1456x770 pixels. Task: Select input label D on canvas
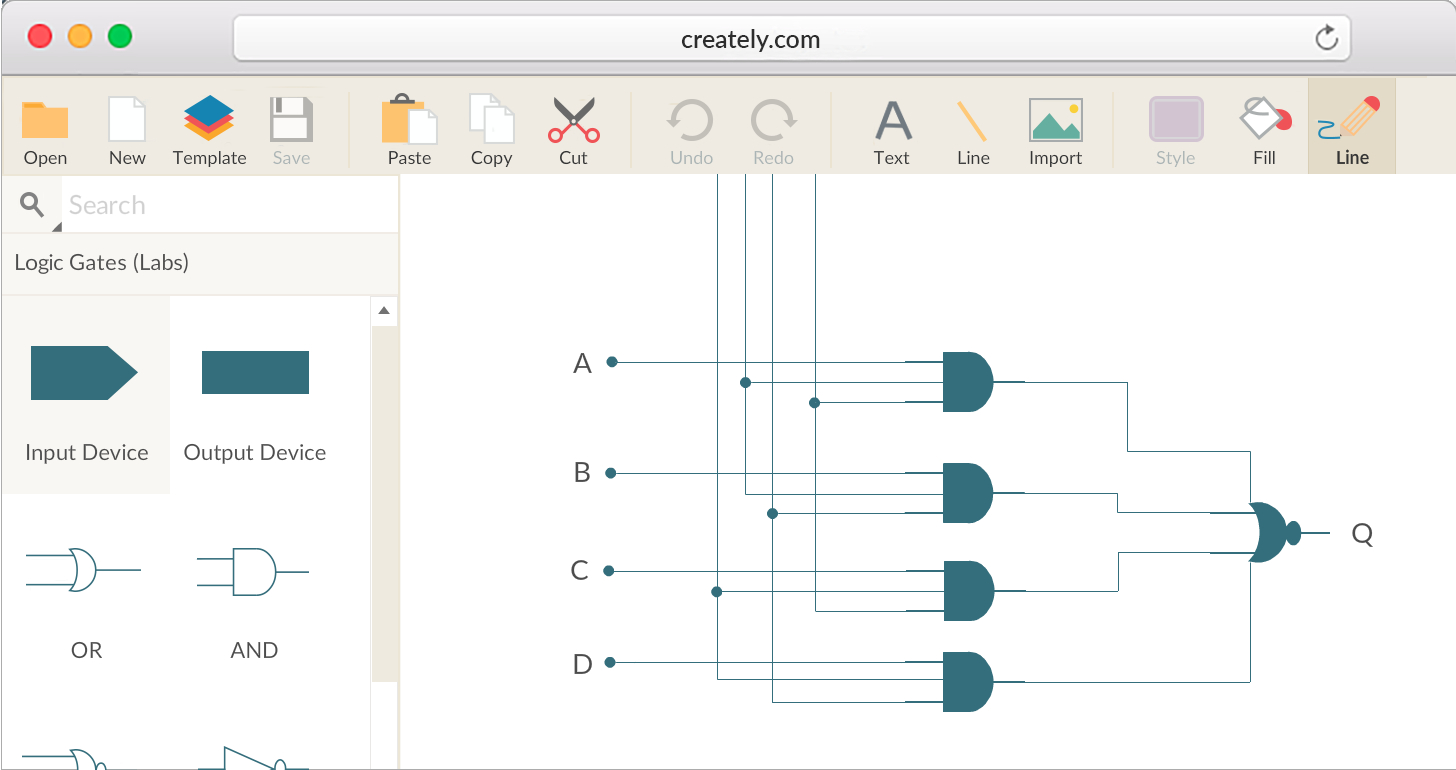pos(582,664)
